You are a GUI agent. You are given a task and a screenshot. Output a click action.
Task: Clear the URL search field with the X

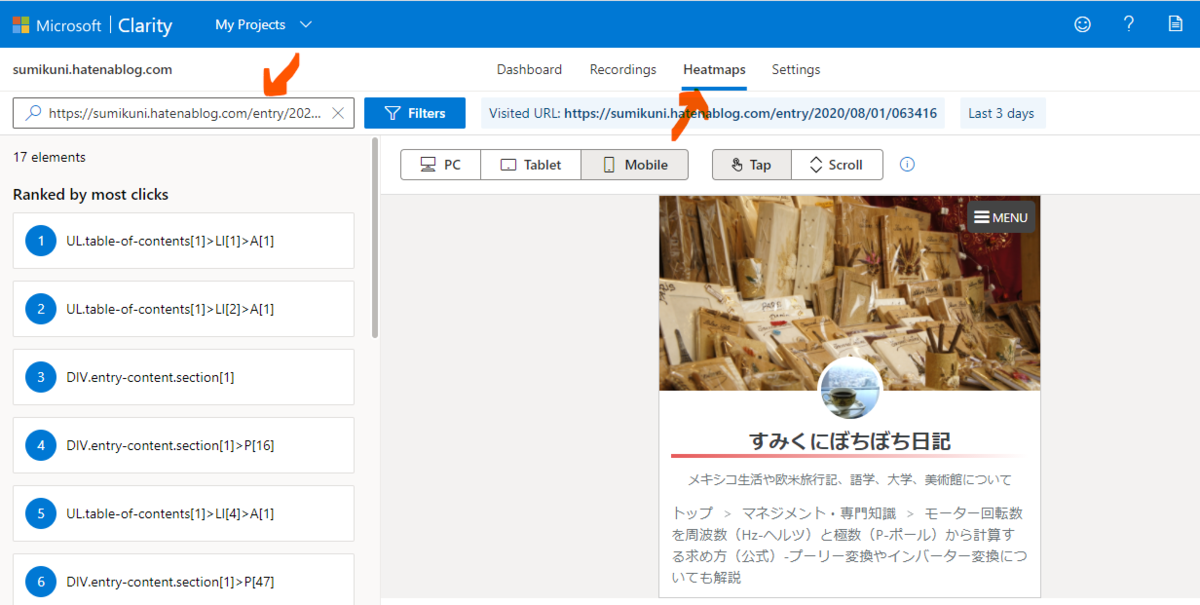tap(338, 112)
